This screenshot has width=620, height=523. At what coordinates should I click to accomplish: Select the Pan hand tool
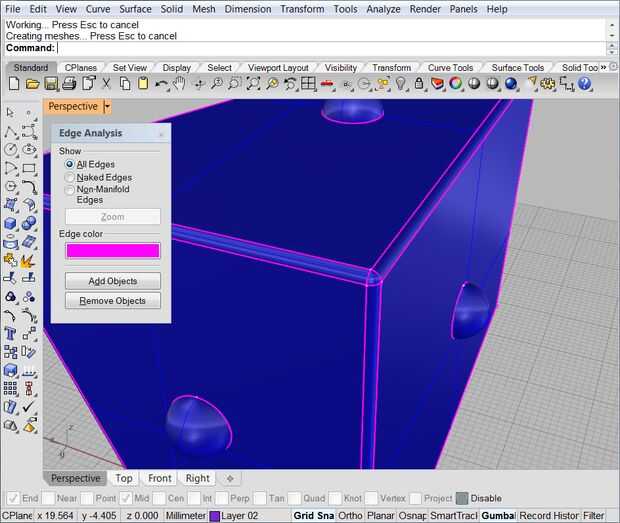178,84
